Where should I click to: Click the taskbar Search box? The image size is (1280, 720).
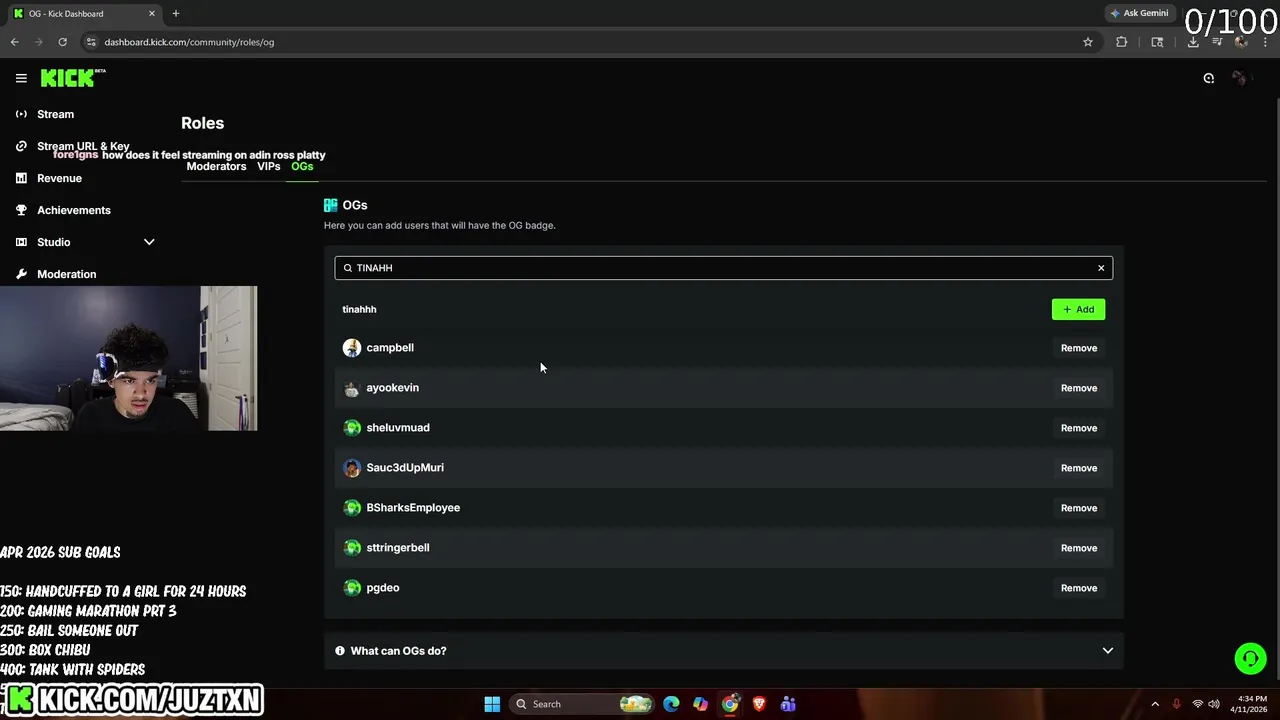582,704
